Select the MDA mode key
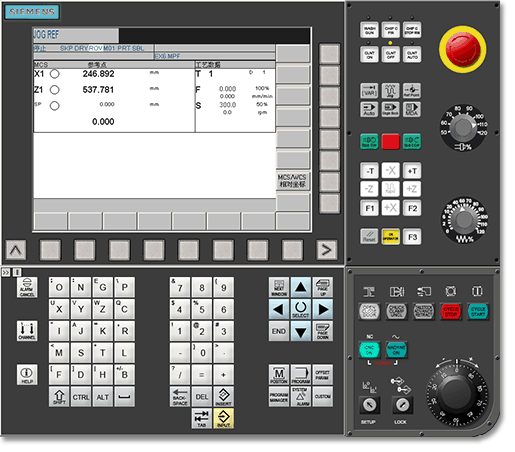The height and width of the screenshot is (452, 515). 412,109
